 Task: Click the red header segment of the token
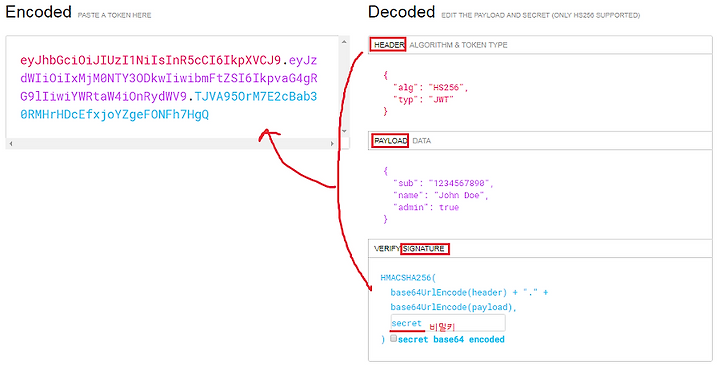tap(150, 60)
